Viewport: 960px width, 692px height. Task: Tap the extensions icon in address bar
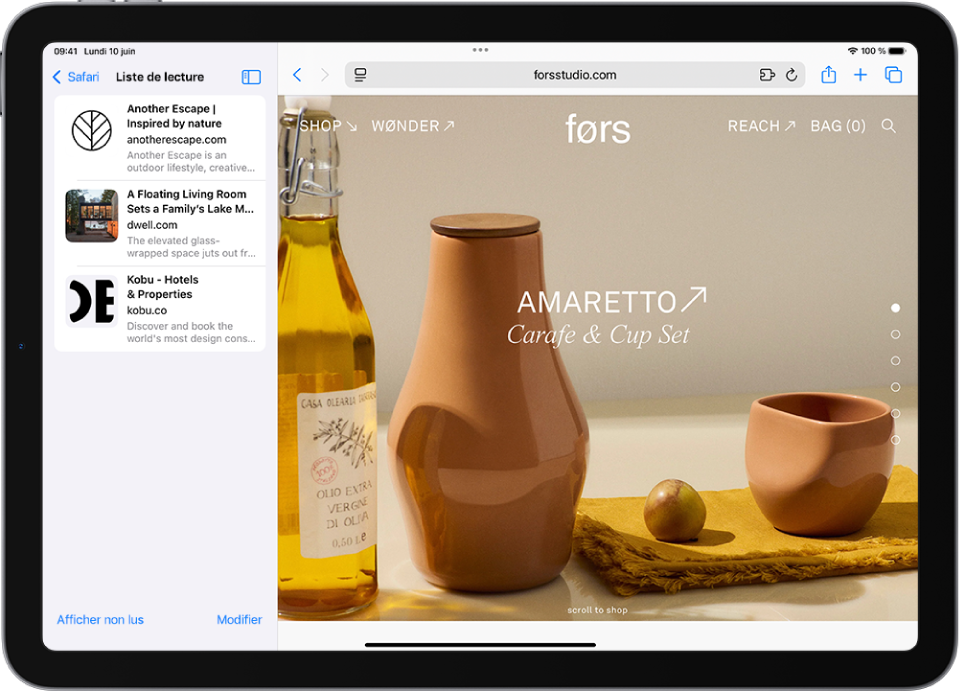[x=767, y=75]
